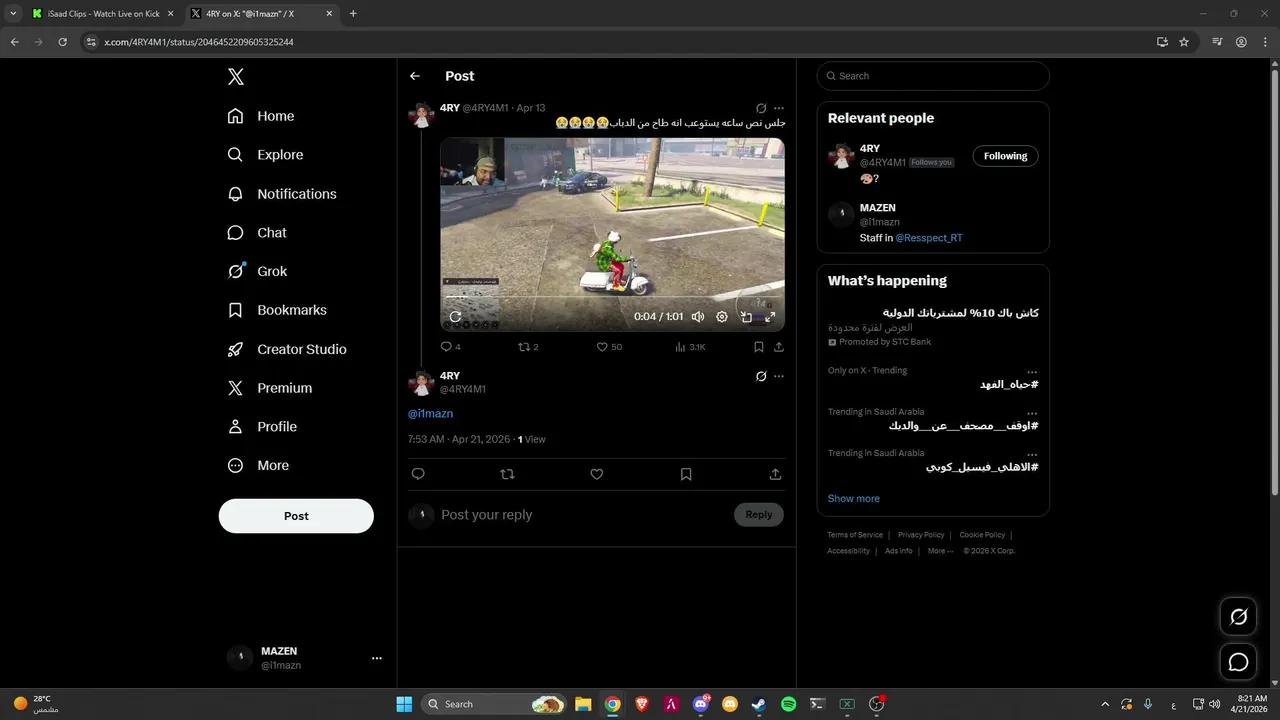Screen dimensions: 1280x720
Task: Focus the X Search box
Action: click(933, 76)
